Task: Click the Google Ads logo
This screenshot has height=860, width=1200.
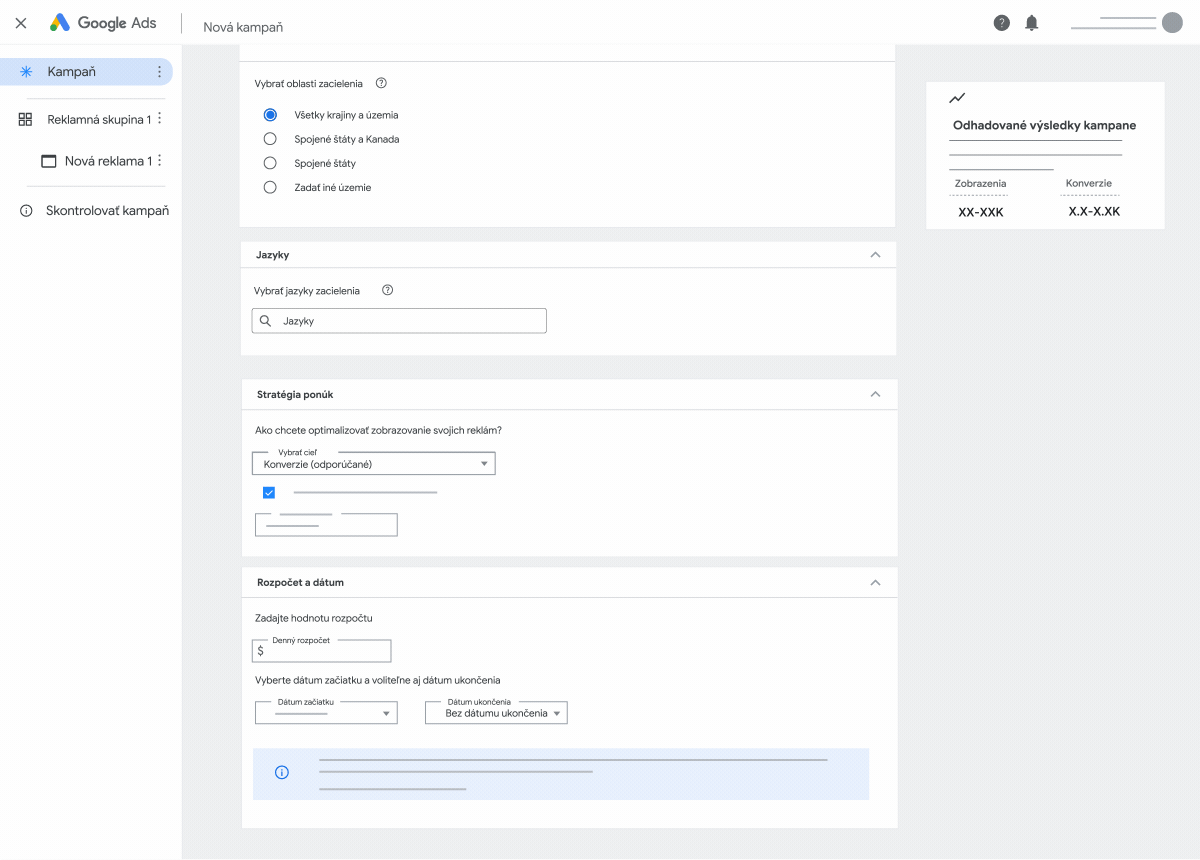Action: pos(103,23)
